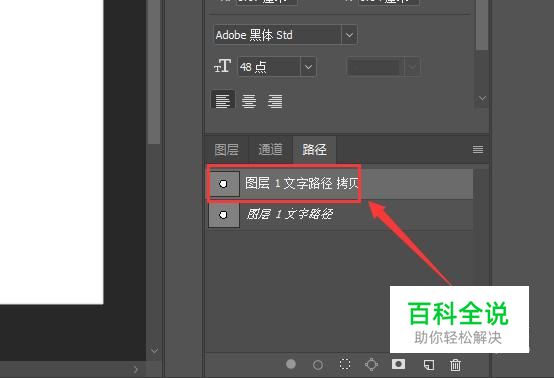Image resolution: width=554 pixels, height=378 pixels.
Task: Click canvas horizontal scrollbar right arrow
Action: click(x=136, y=370)
